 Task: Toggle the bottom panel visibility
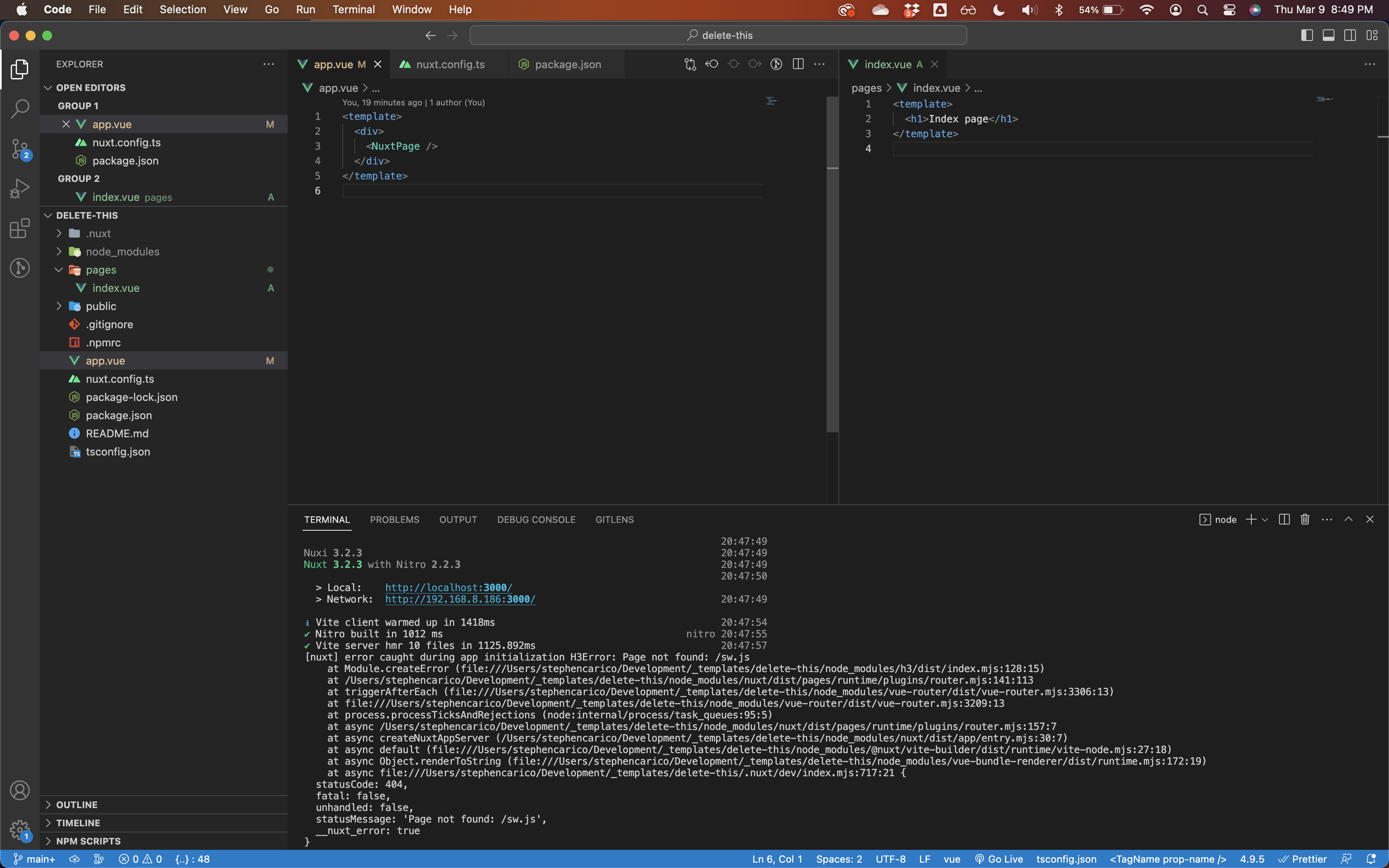point(1328,36)
